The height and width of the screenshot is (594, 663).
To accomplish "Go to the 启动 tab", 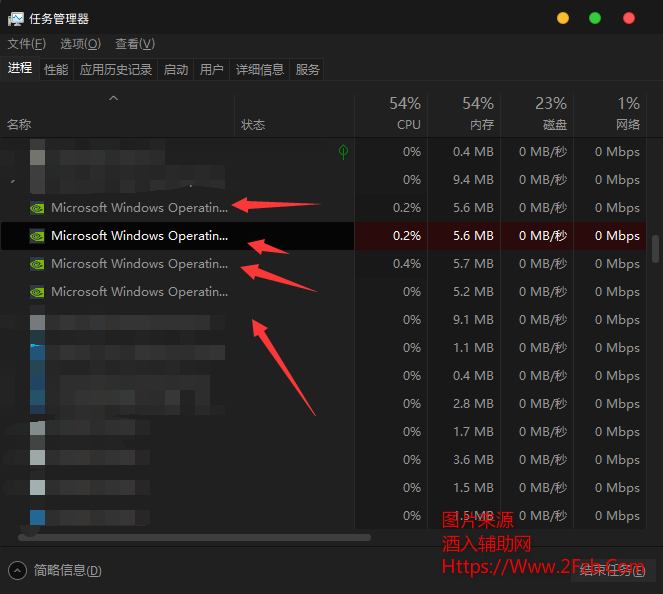I will [175, 69].
